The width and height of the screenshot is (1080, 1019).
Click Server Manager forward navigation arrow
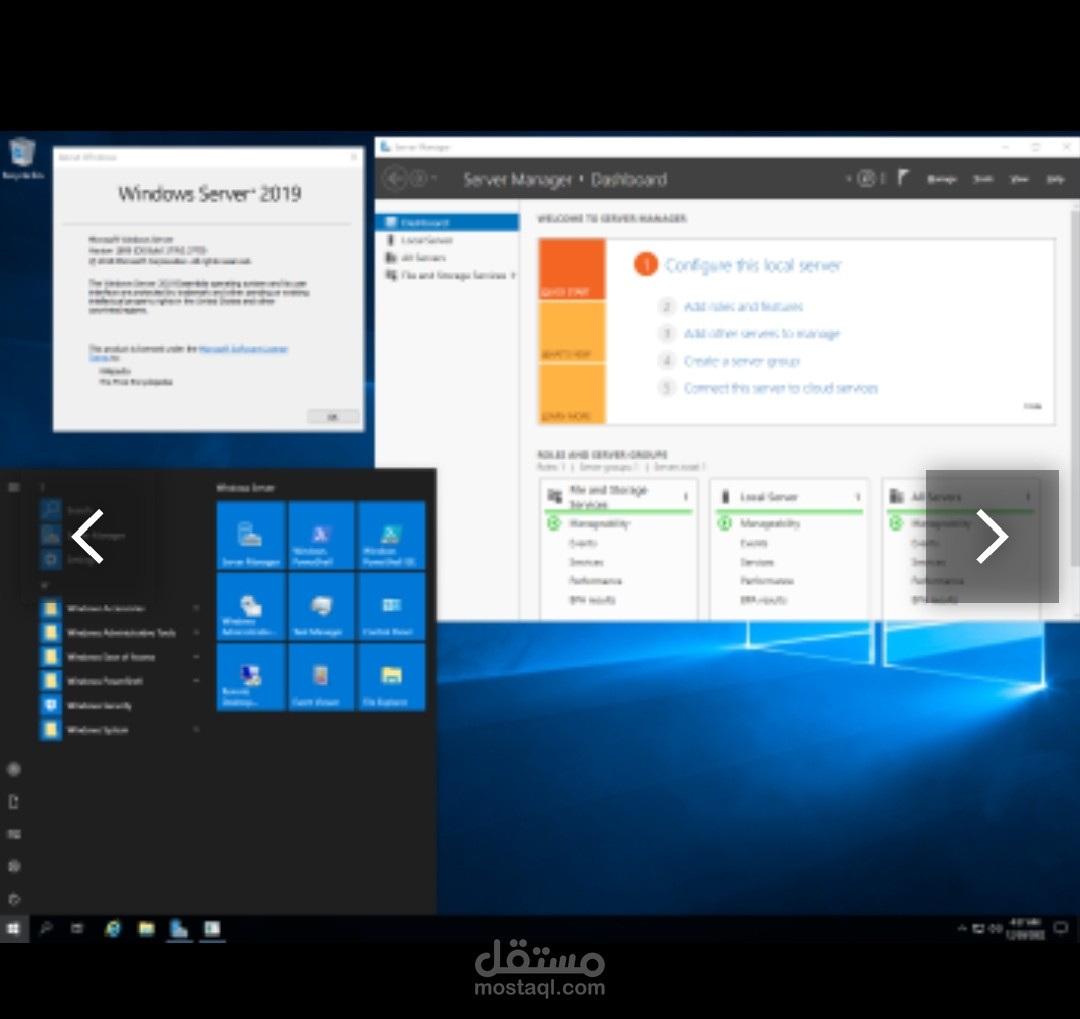pyautogui.click(x=418, y=179)
